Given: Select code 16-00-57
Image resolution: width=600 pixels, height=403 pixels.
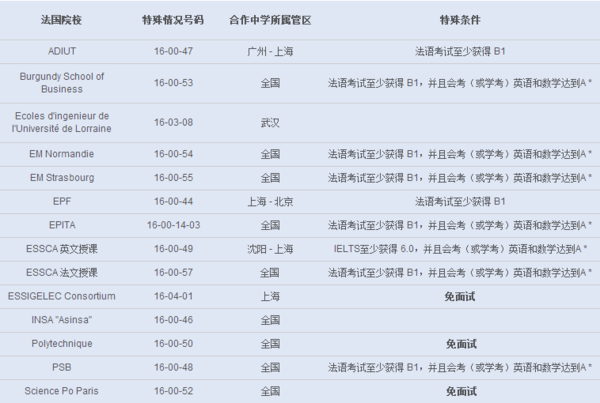Looking at the screenshot, I should pyautogui.click(x=173, y=272).
